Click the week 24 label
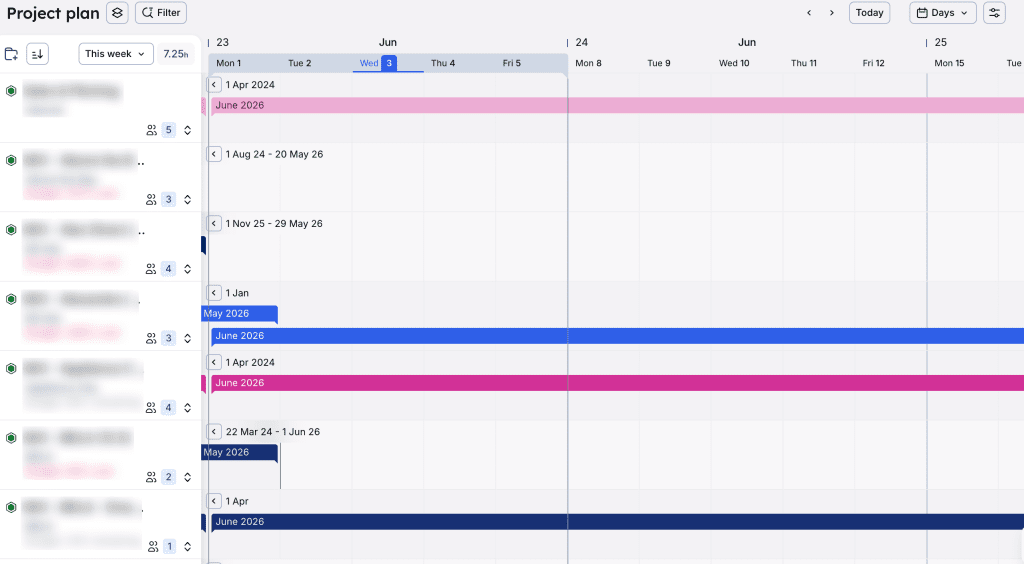 pyautogui.click(x=582, y=42)
